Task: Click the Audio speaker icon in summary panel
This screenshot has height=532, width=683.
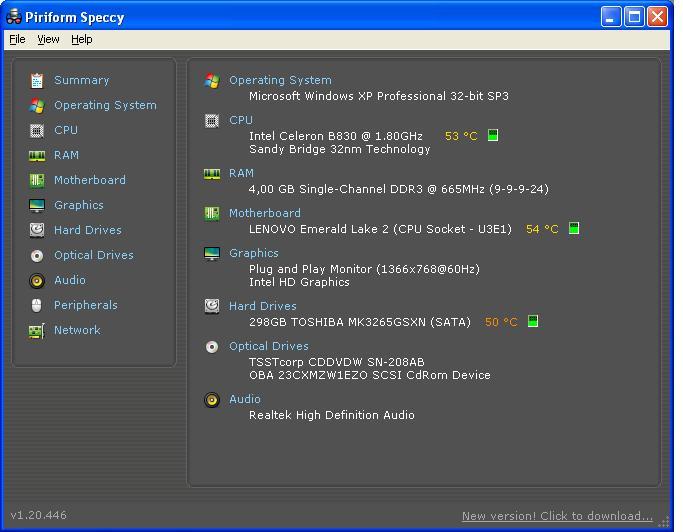Action: pyautogui.click(x=212, y=400)
